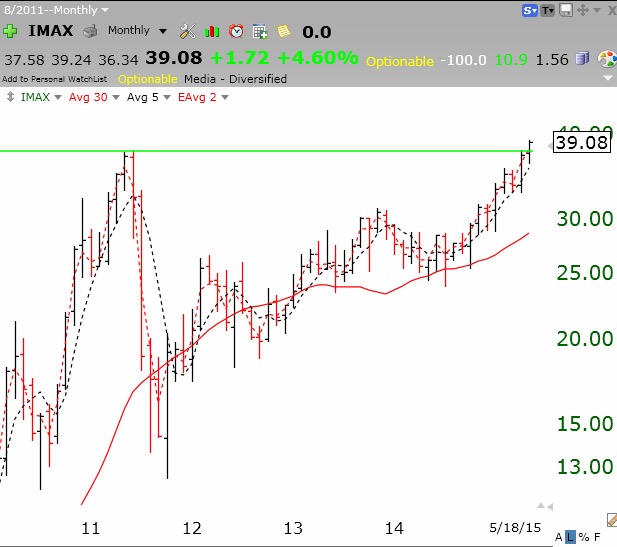This screenshot has height=547, width=617.
Task: Open the 8/2011--Monthly title dropdown
Action: (x=105, y=10)
